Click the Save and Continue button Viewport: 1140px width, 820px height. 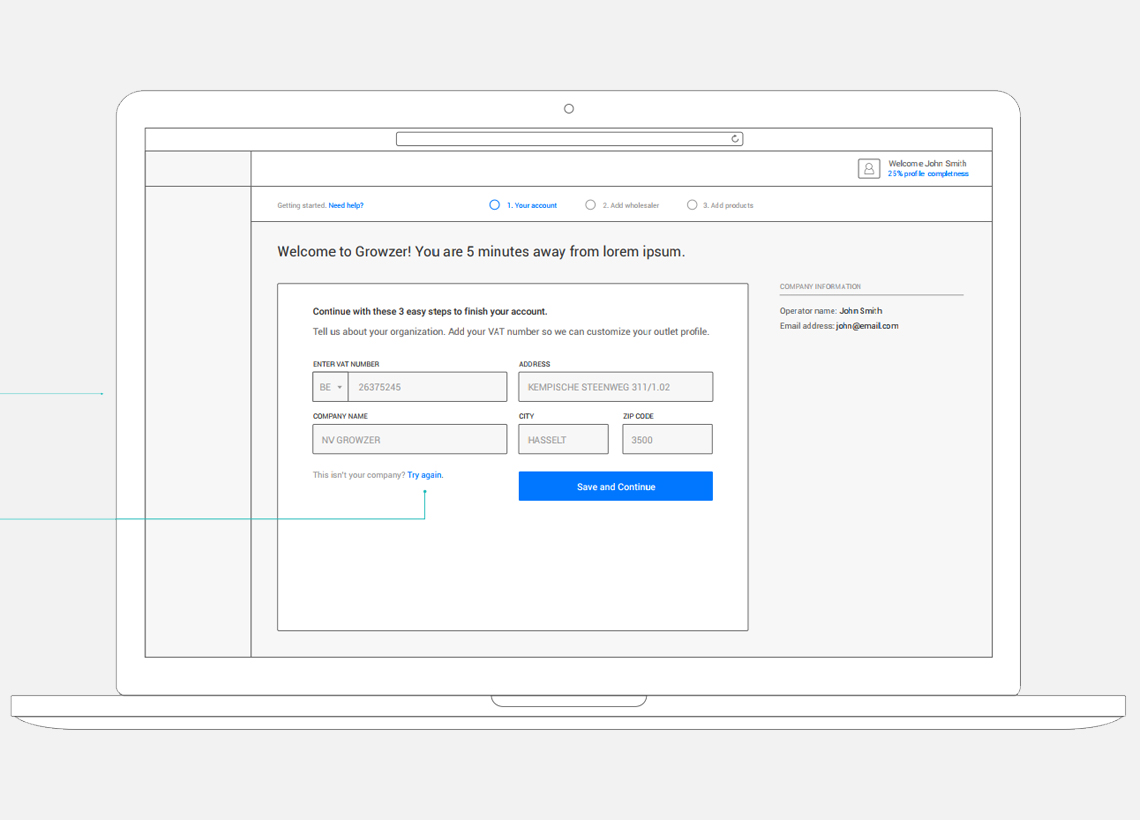pos(615,486)
